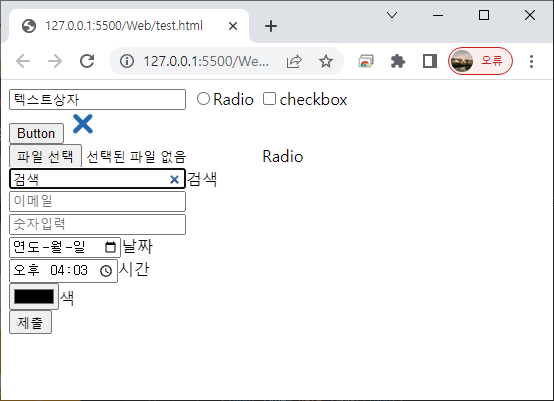Click 파일 선택 to choose a file
554x401 pixels.
45,155
